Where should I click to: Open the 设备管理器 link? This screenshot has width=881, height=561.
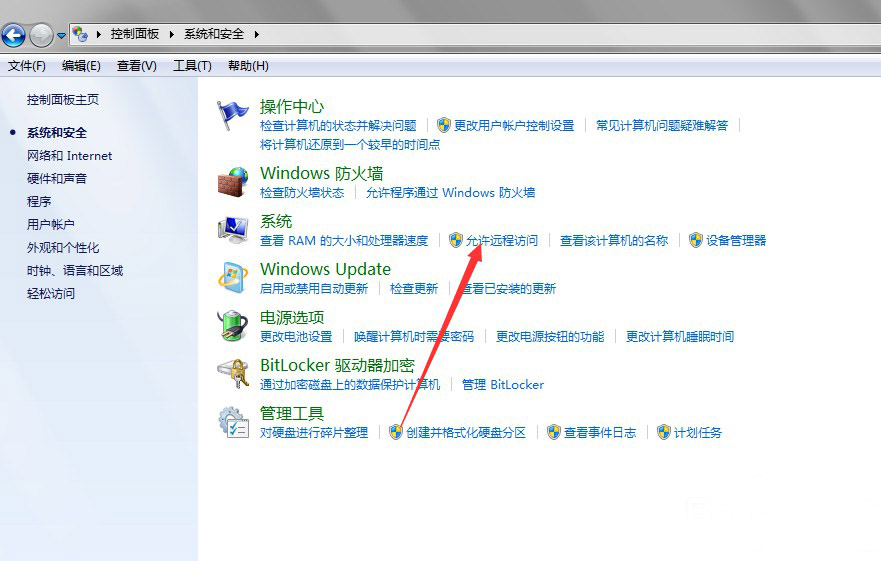pyautogui.click(x=736, y=241)
